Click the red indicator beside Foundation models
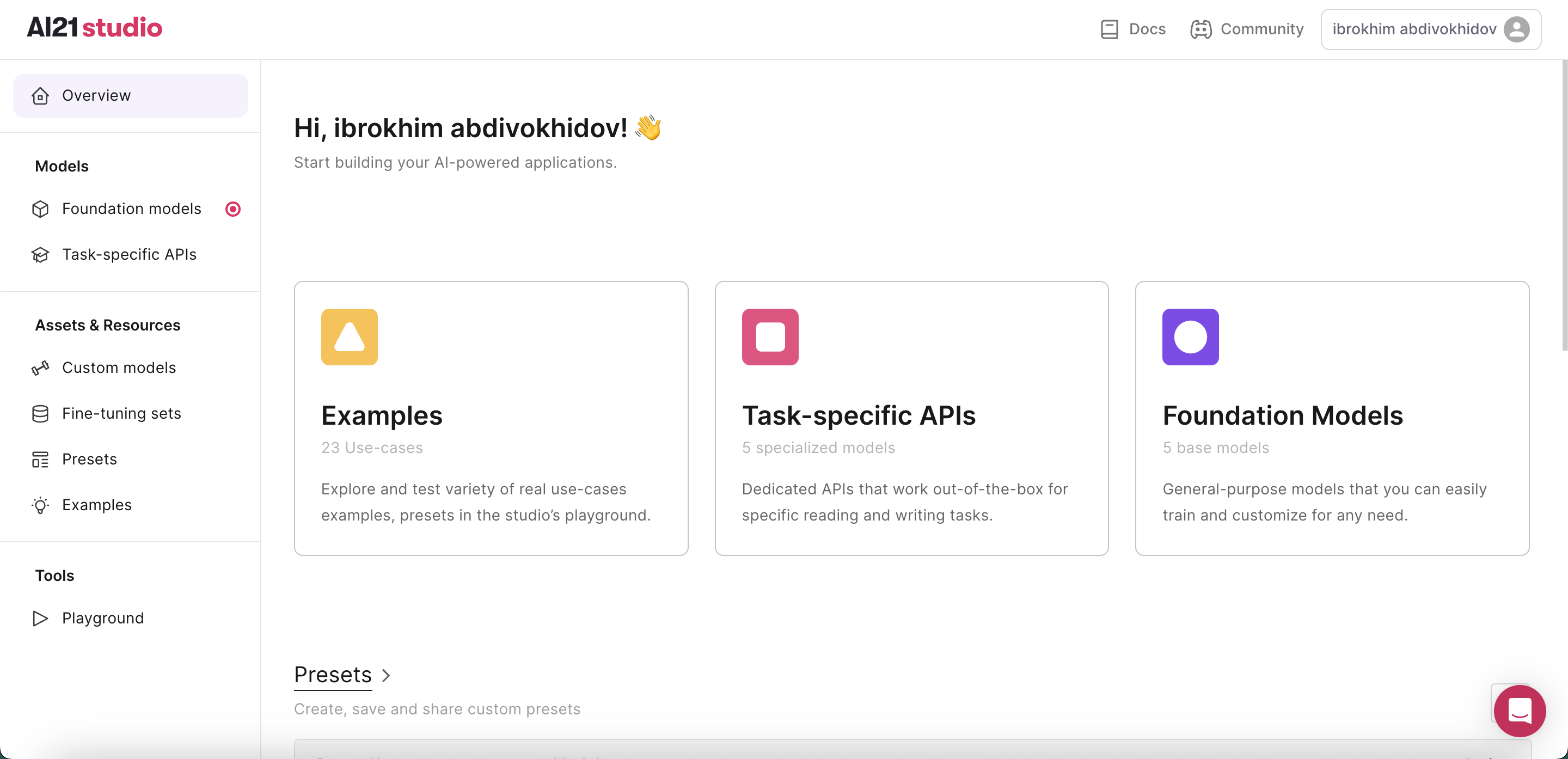The image size is (1568, 759). pos(232,209)
